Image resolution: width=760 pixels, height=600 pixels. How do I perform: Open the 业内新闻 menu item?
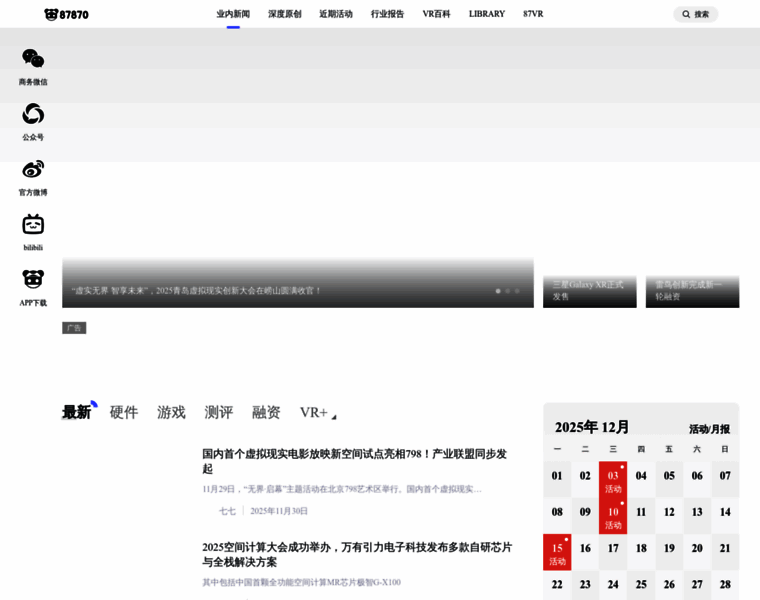pos(233,14)
